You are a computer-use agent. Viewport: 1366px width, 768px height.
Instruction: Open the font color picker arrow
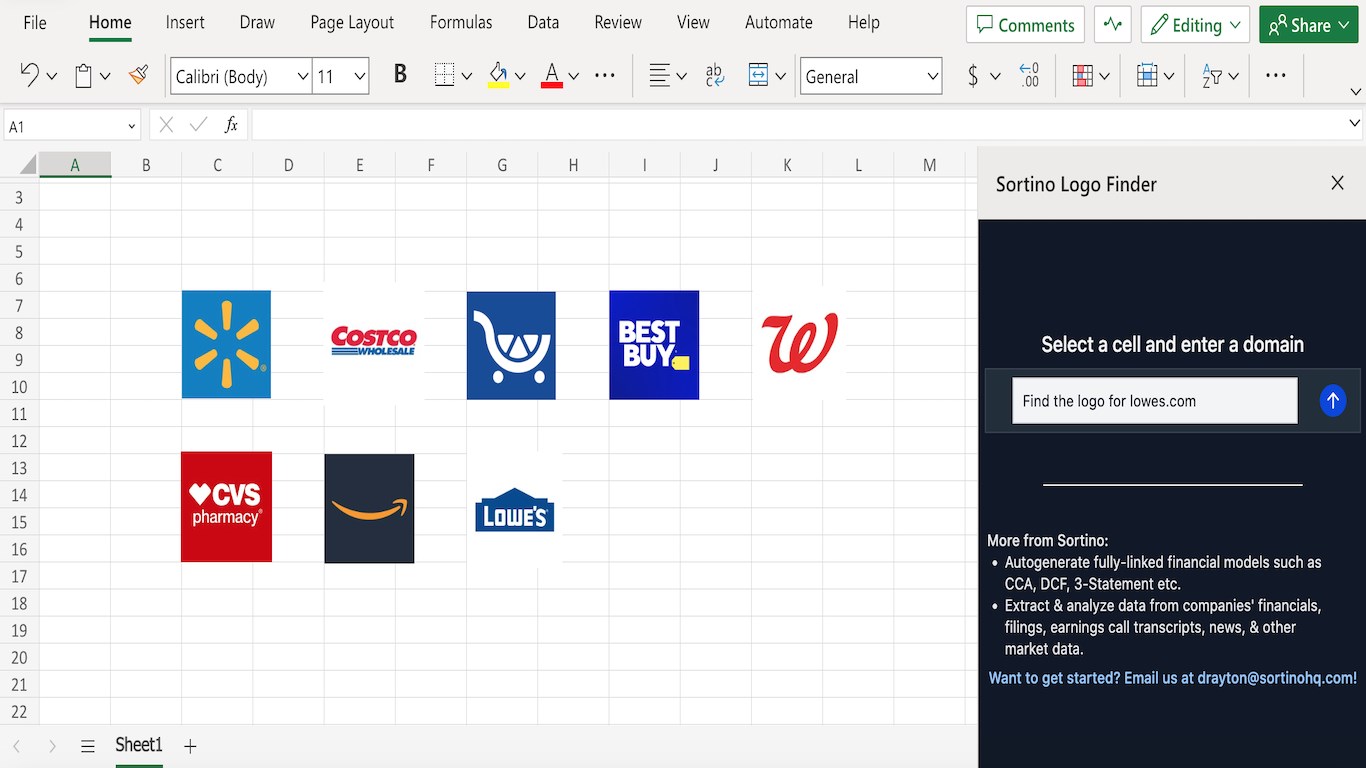pyautogui.click(x=574, y=76)
